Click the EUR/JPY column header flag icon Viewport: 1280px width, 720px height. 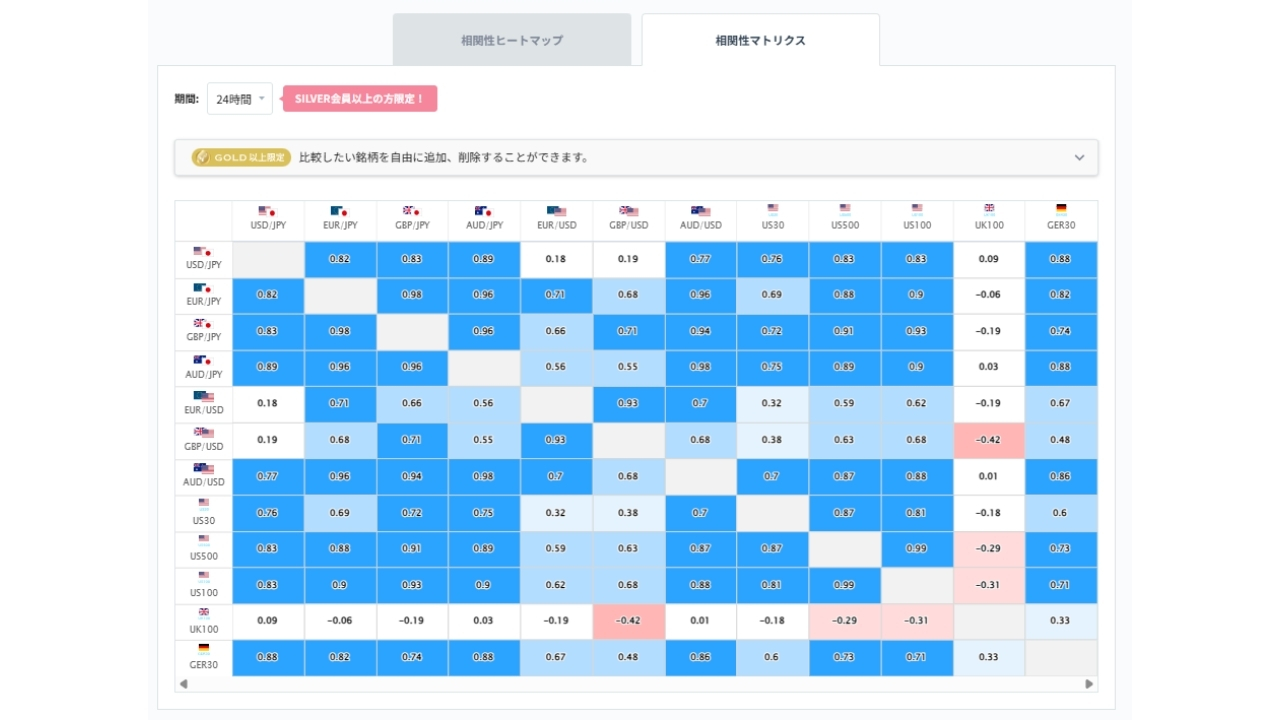coord(339,211)
